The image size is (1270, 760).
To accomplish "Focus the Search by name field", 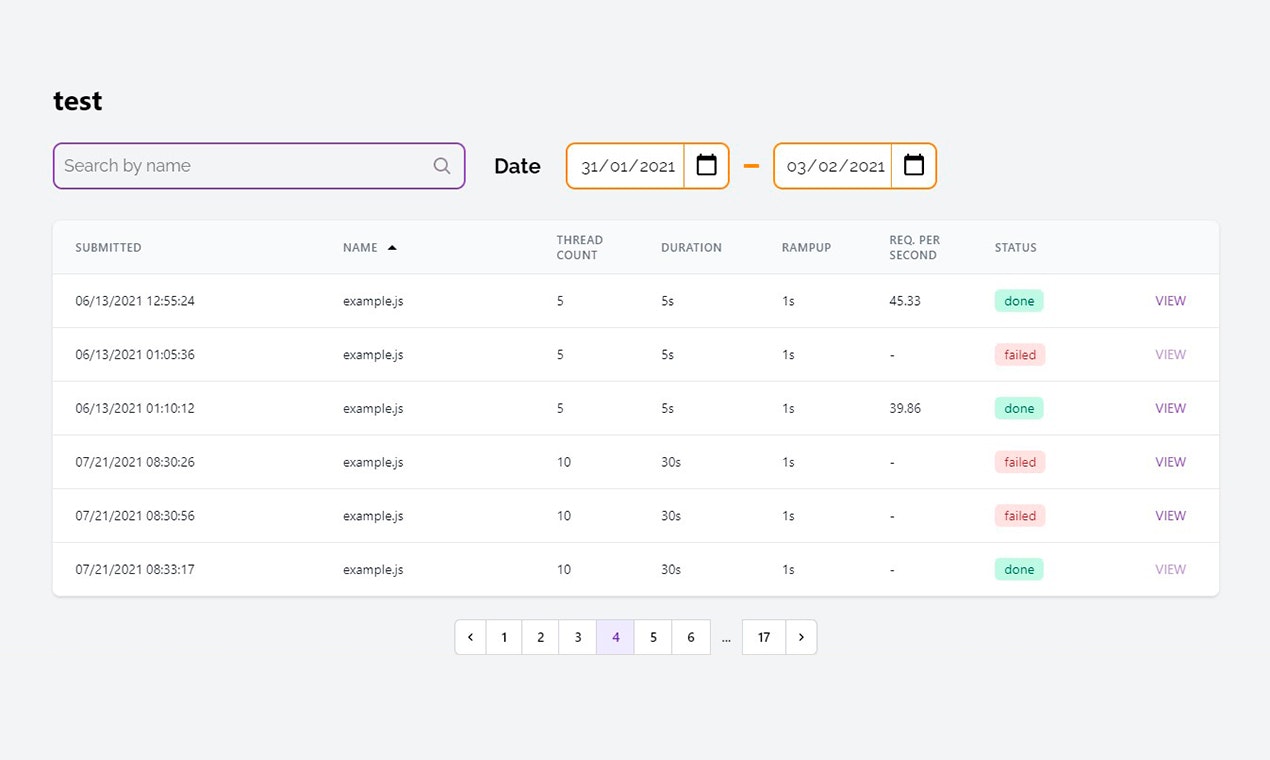I will (x=259, y=166).
